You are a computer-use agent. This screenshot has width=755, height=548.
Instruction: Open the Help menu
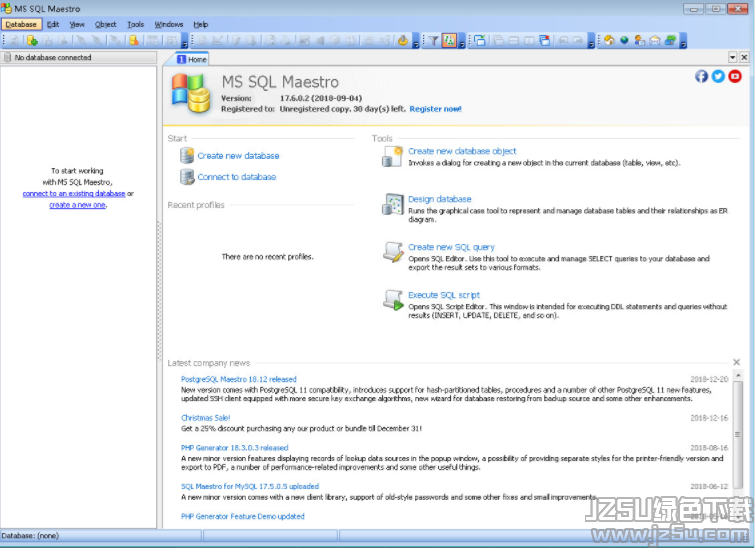[x=201, y=24]
